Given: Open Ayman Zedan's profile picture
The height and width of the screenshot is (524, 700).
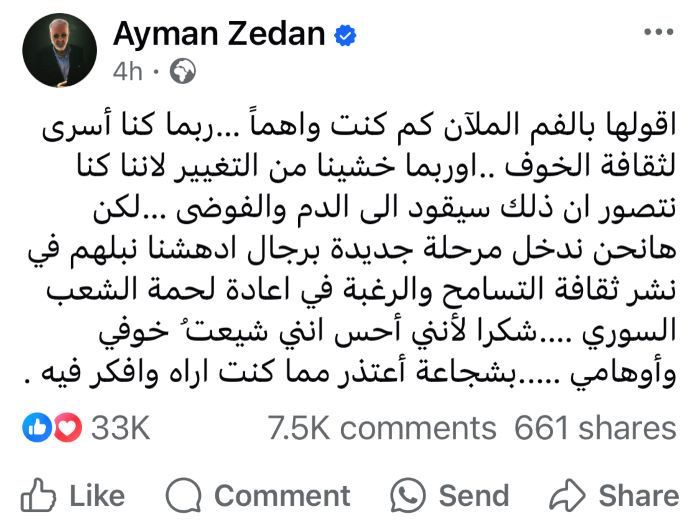Looking at the screenshot, I should click(x=59, y=50).
